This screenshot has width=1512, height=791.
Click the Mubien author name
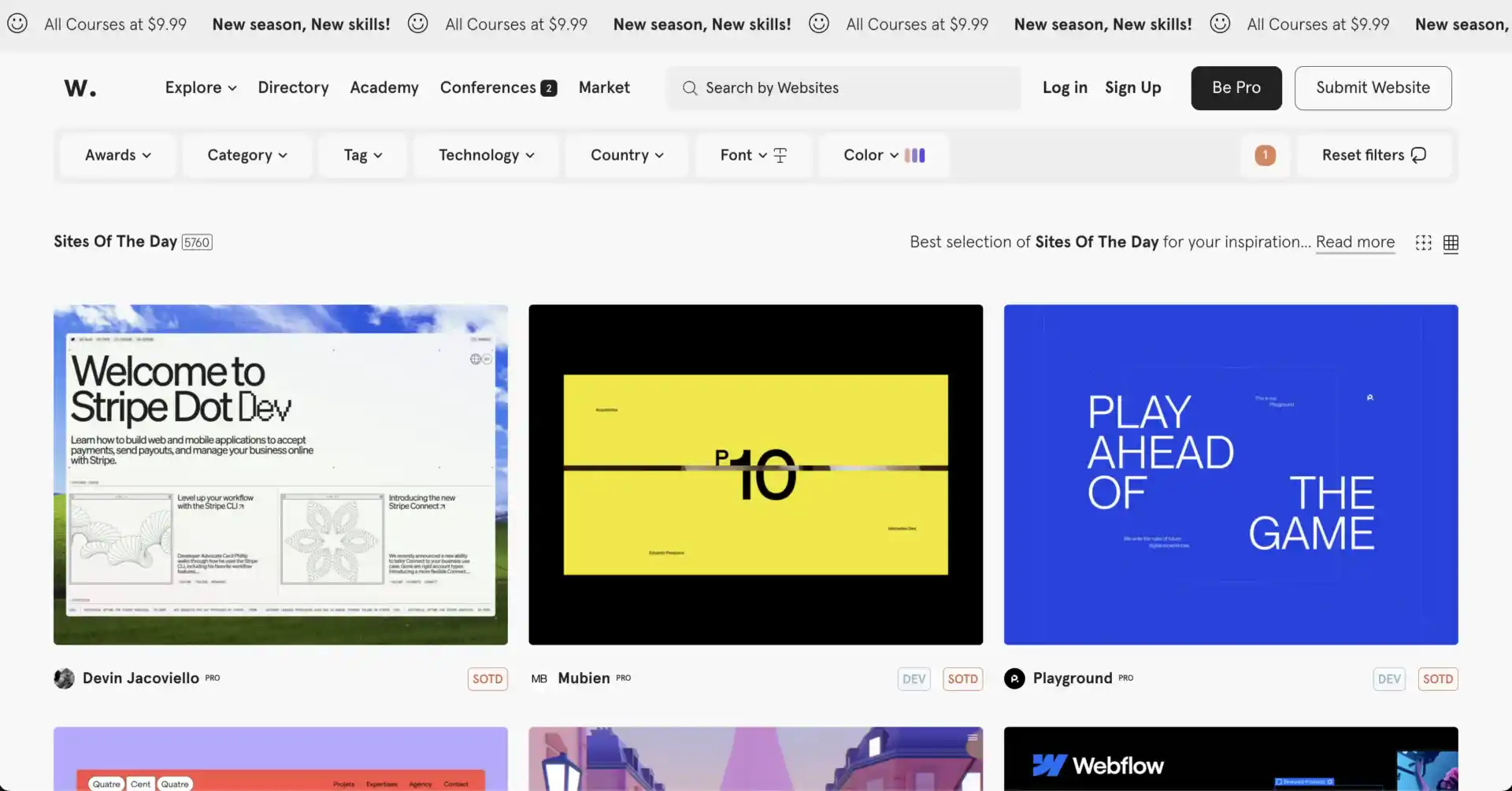pyautogui.click(x=584, y=678)
